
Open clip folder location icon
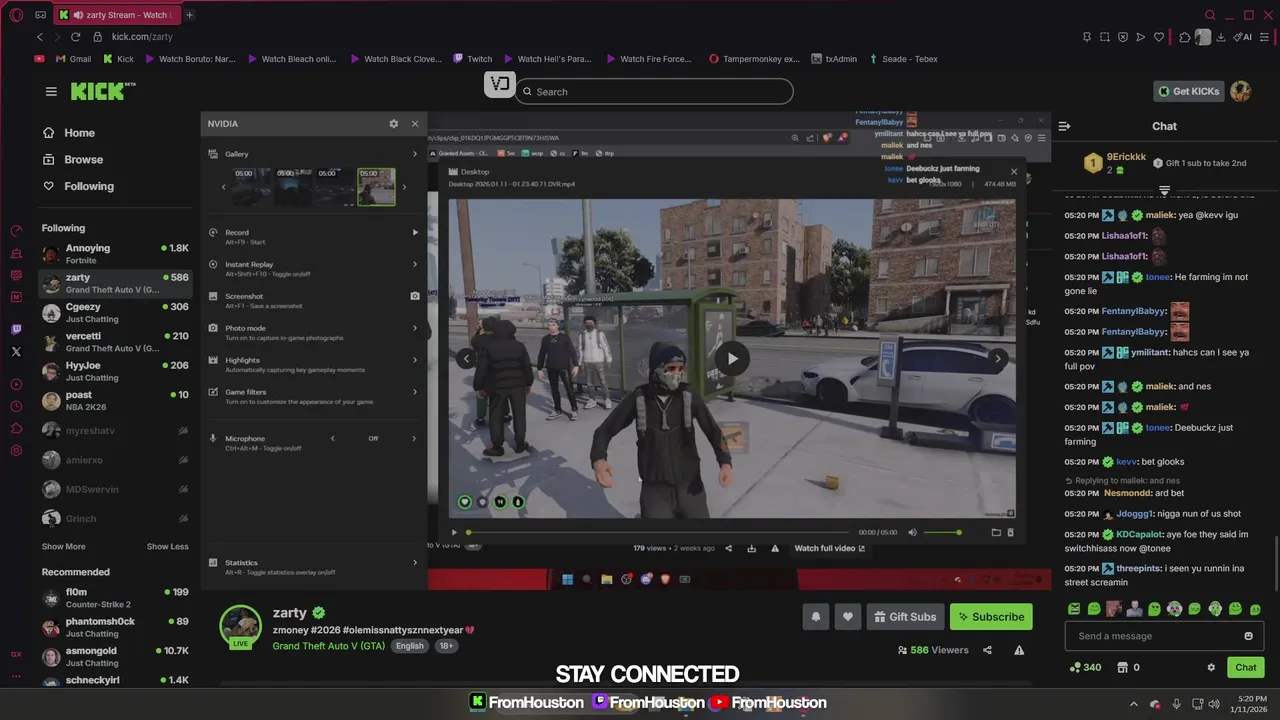pyautogui.click(x=996, y=532)
